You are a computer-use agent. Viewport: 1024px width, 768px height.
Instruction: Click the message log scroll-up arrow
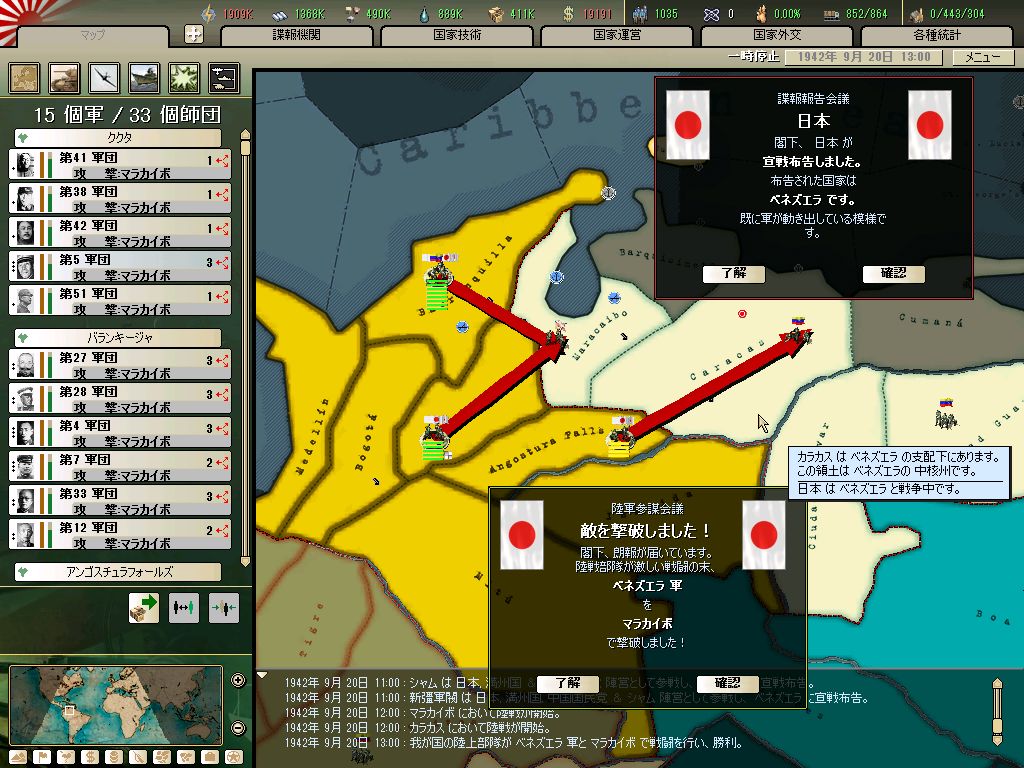pos(997,684)
